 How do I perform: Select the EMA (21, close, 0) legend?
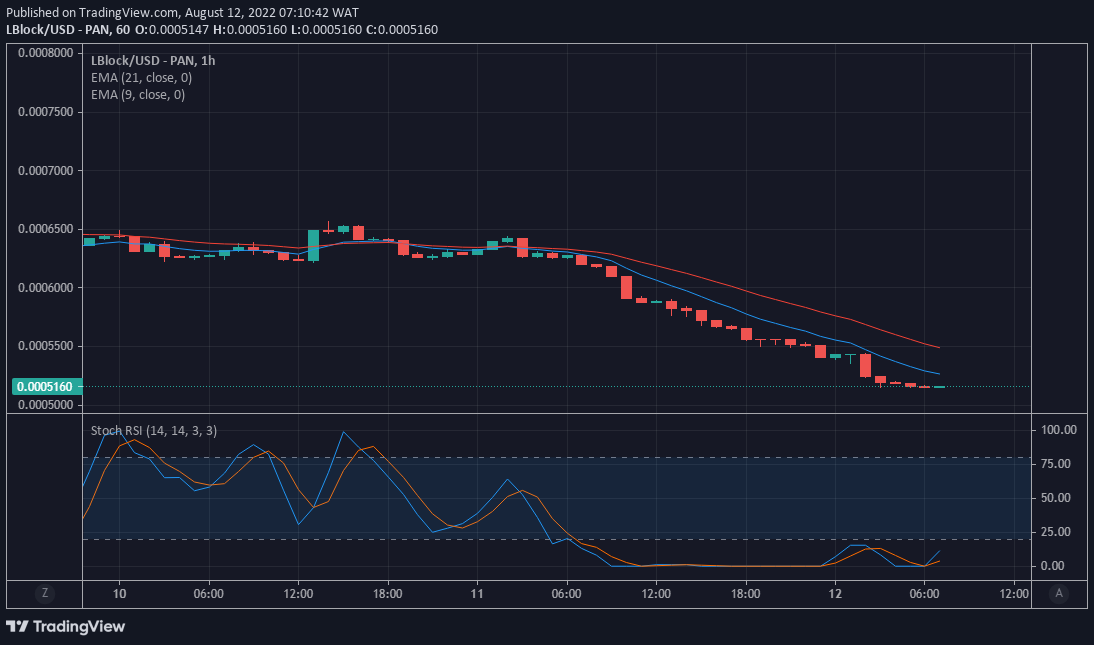pyautogui.click(x=141, y=77)
